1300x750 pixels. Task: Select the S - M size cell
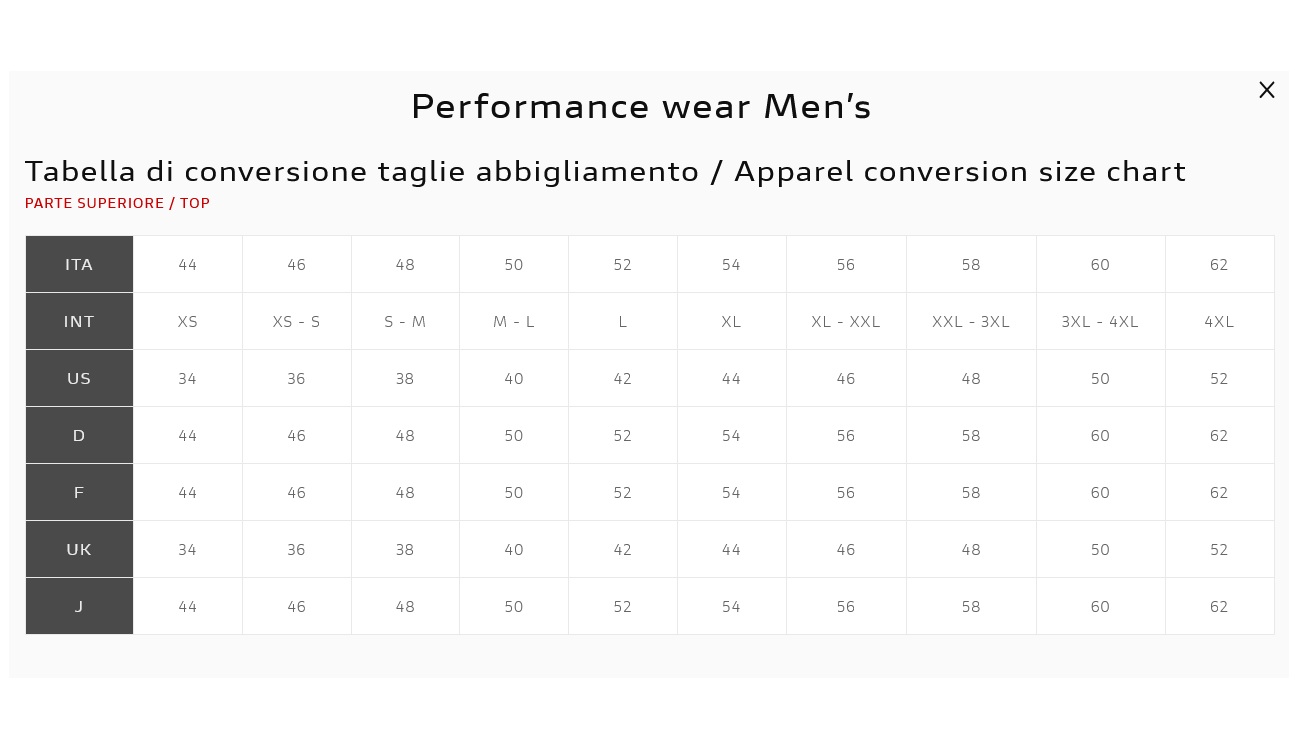405,321
